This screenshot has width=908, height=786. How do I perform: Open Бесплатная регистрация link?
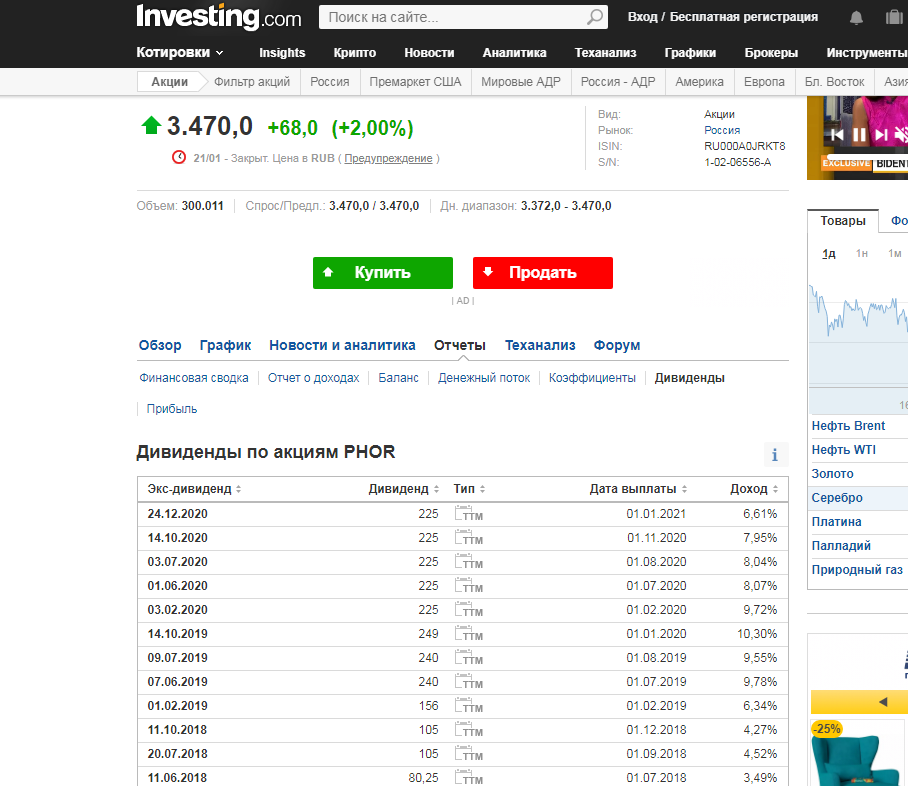[x=744, y=17]
